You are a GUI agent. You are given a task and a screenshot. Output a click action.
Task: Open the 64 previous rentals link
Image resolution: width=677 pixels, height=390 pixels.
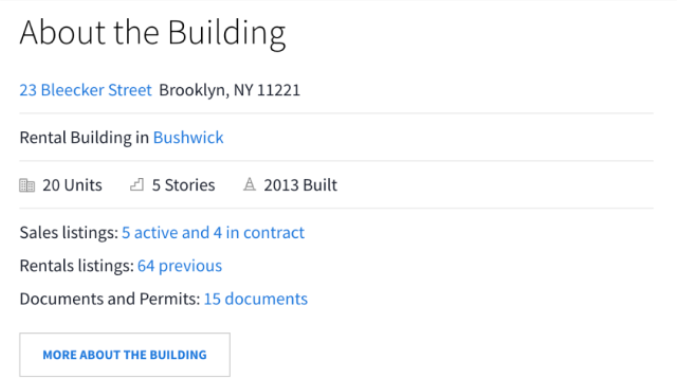pyautogui.click(x=180, y=266)
